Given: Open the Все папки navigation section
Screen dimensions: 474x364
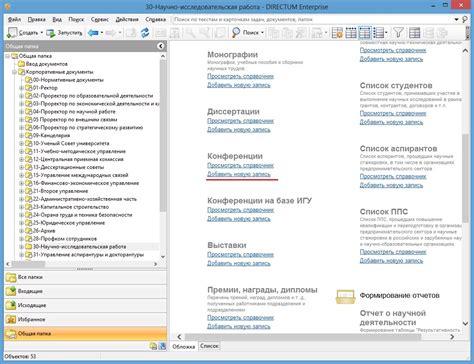Looking at the screenshot, I should [x=85, y=277].
